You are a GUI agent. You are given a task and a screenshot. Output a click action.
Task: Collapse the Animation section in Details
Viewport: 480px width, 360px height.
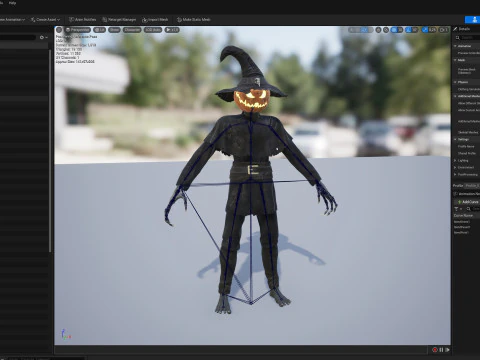[x=455, y=46]
